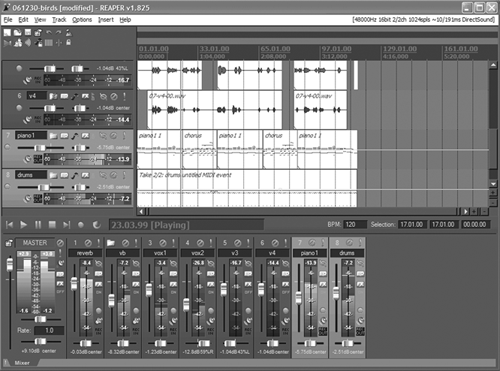
Task: Toggle the transport repeat loop button
Action: [x=96, y=225]
